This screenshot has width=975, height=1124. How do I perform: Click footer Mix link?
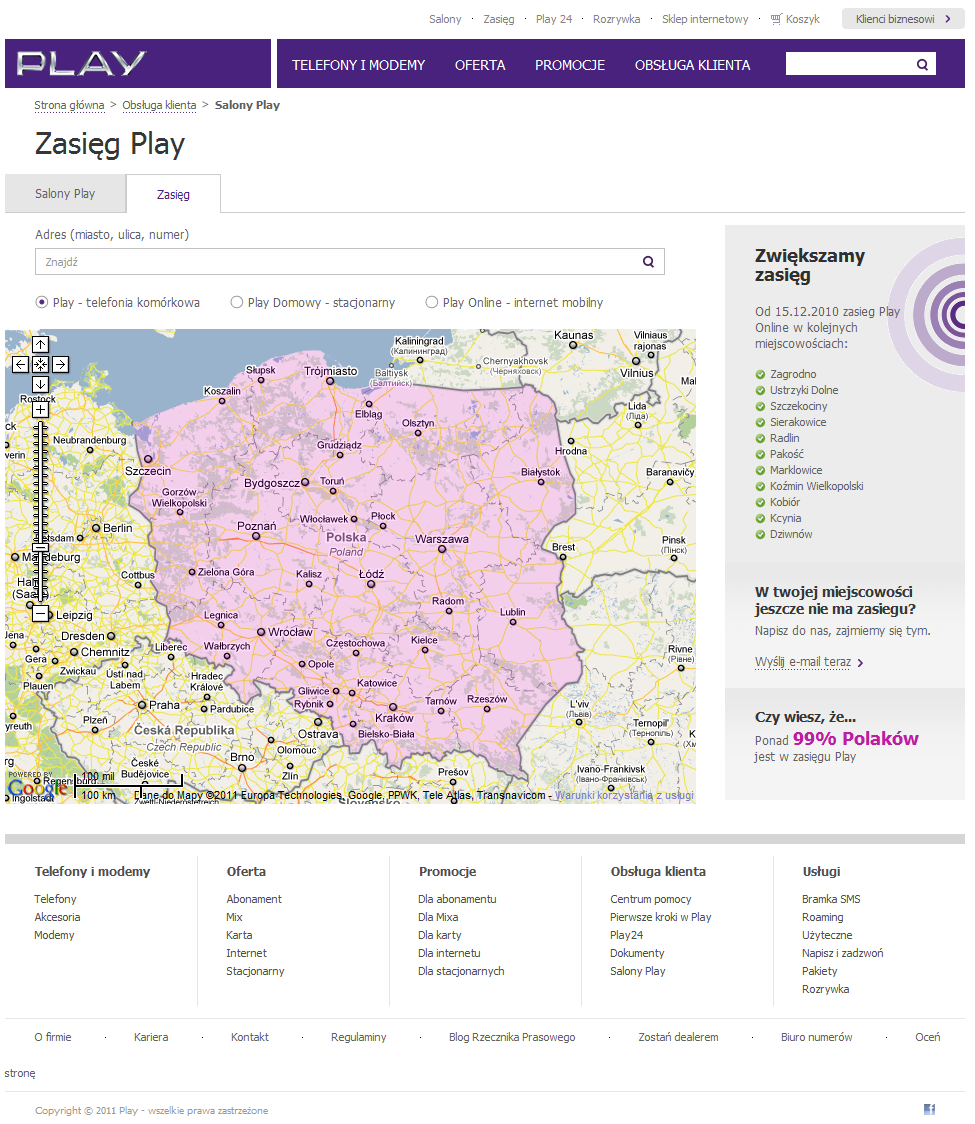click(x=234, y=917)
